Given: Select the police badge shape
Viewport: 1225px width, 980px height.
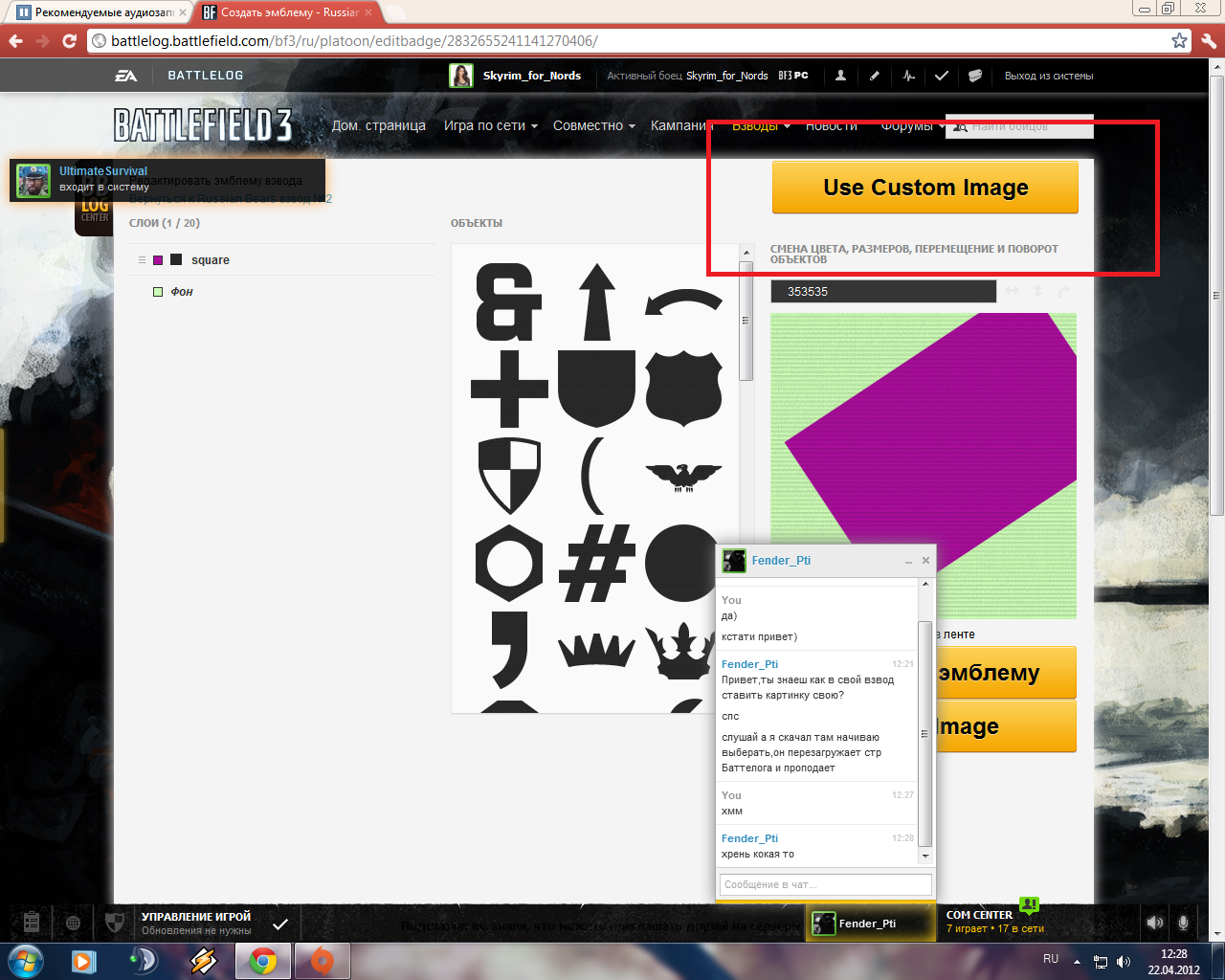Looking at the screenshot, I should (x=683, y=389).
